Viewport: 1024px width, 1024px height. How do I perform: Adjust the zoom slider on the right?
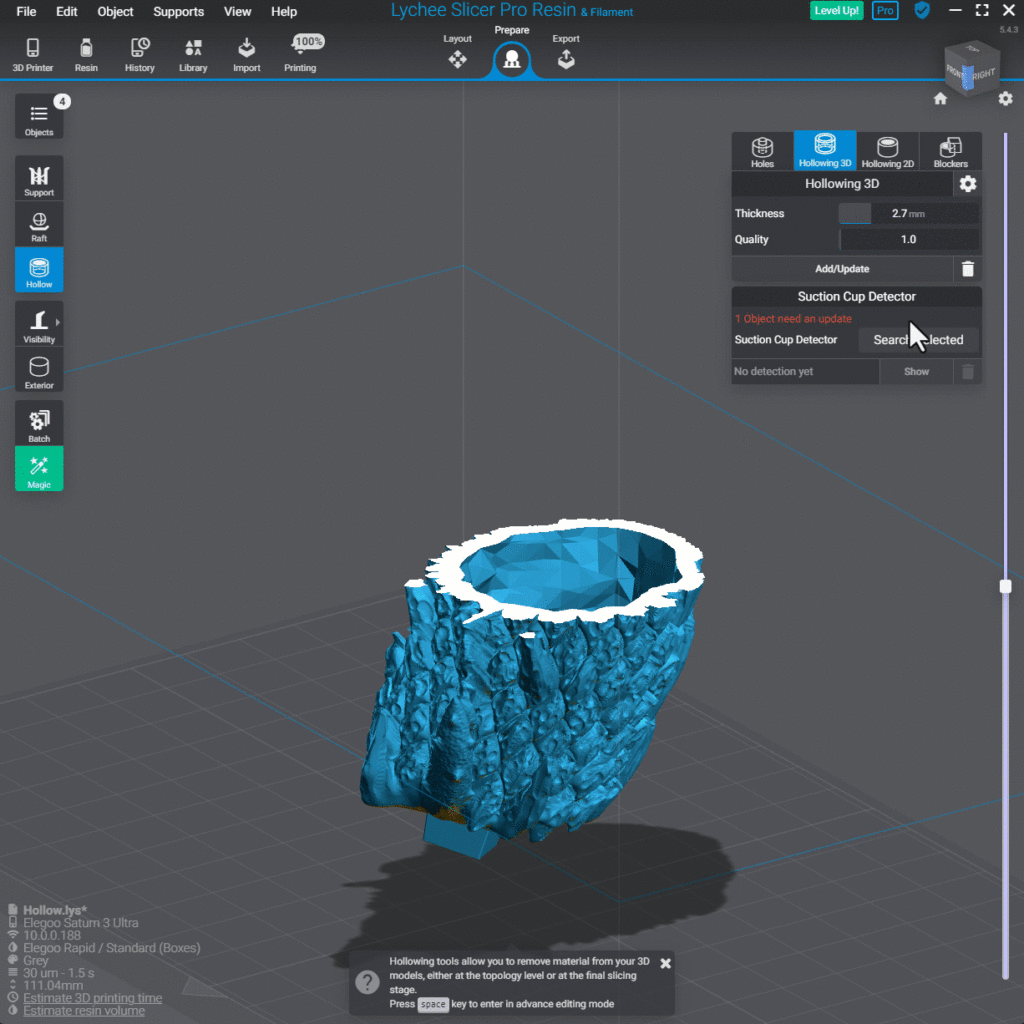click(x=1005, y=585)
